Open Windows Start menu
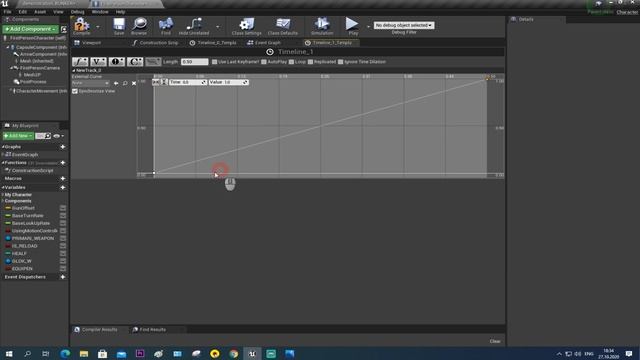 (x=9, y=353)
